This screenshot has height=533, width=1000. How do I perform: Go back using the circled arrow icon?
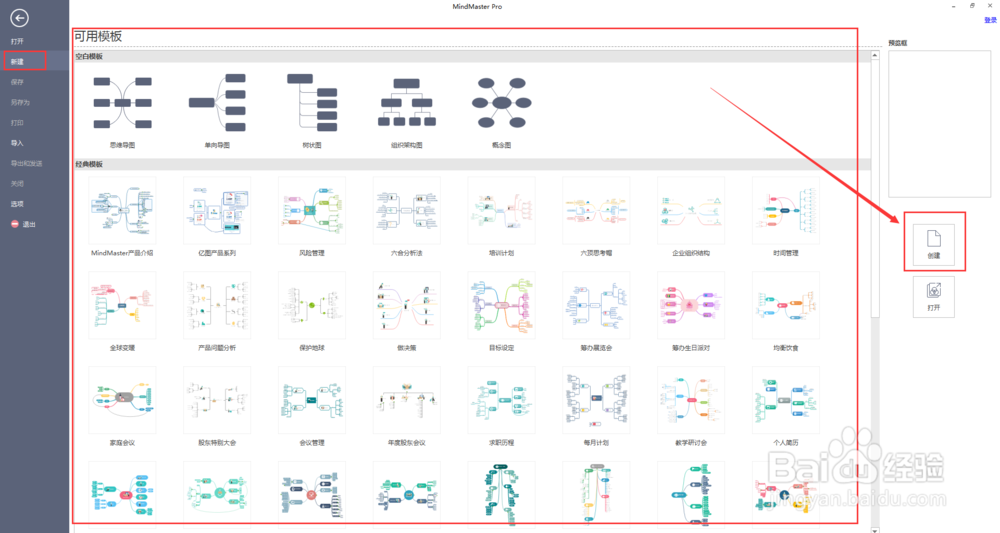coord(19,18)
